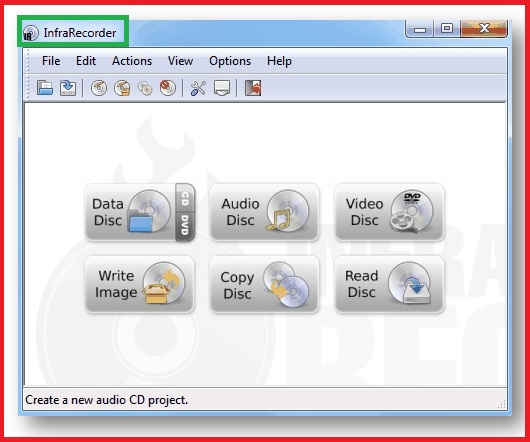Open the View menu
530x442 pixels.
(180, 61)
